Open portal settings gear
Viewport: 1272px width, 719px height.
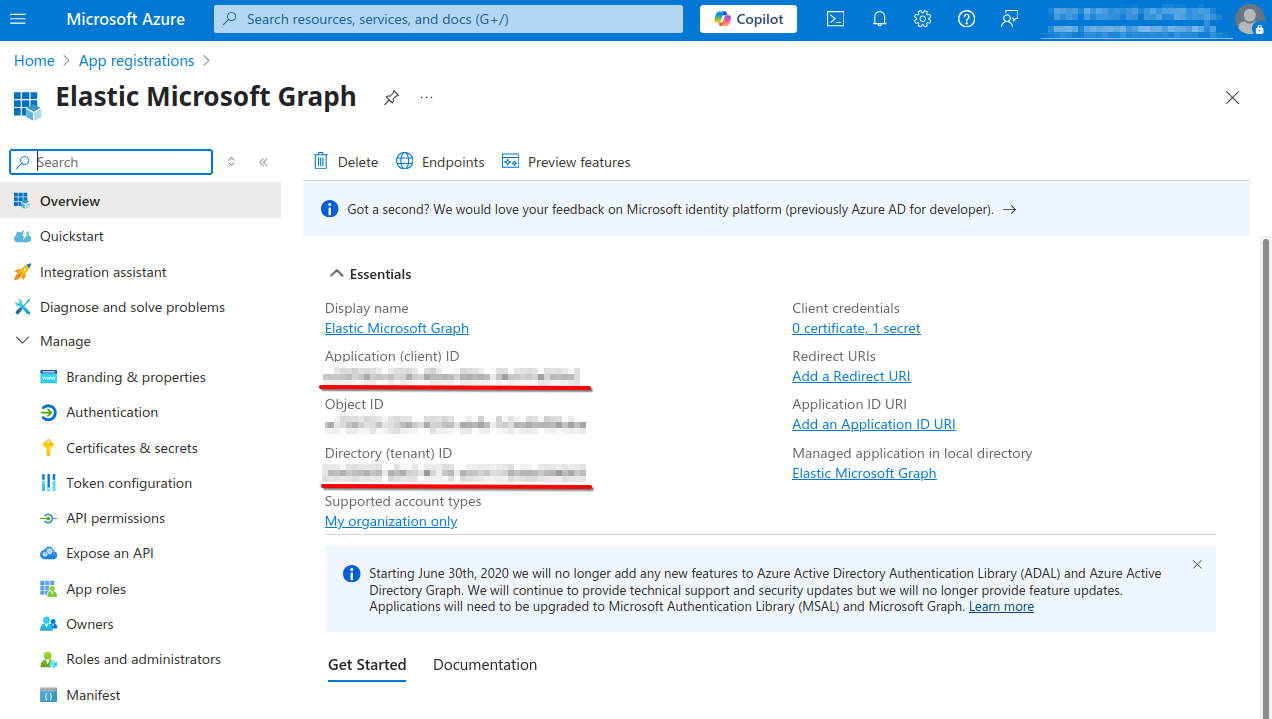click(922, 19)
